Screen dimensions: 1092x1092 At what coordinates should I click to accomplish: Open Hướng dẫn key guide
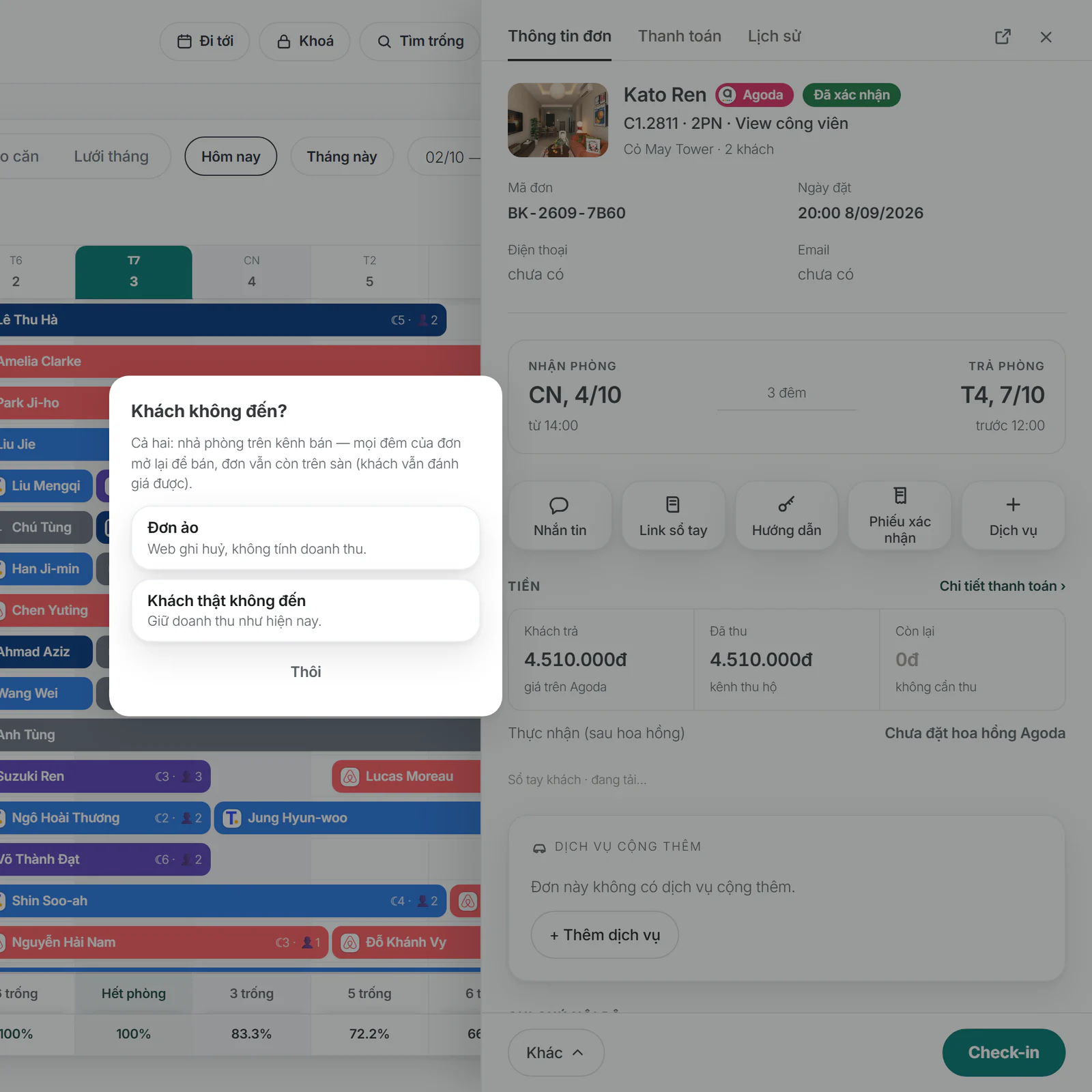[786, 516]
